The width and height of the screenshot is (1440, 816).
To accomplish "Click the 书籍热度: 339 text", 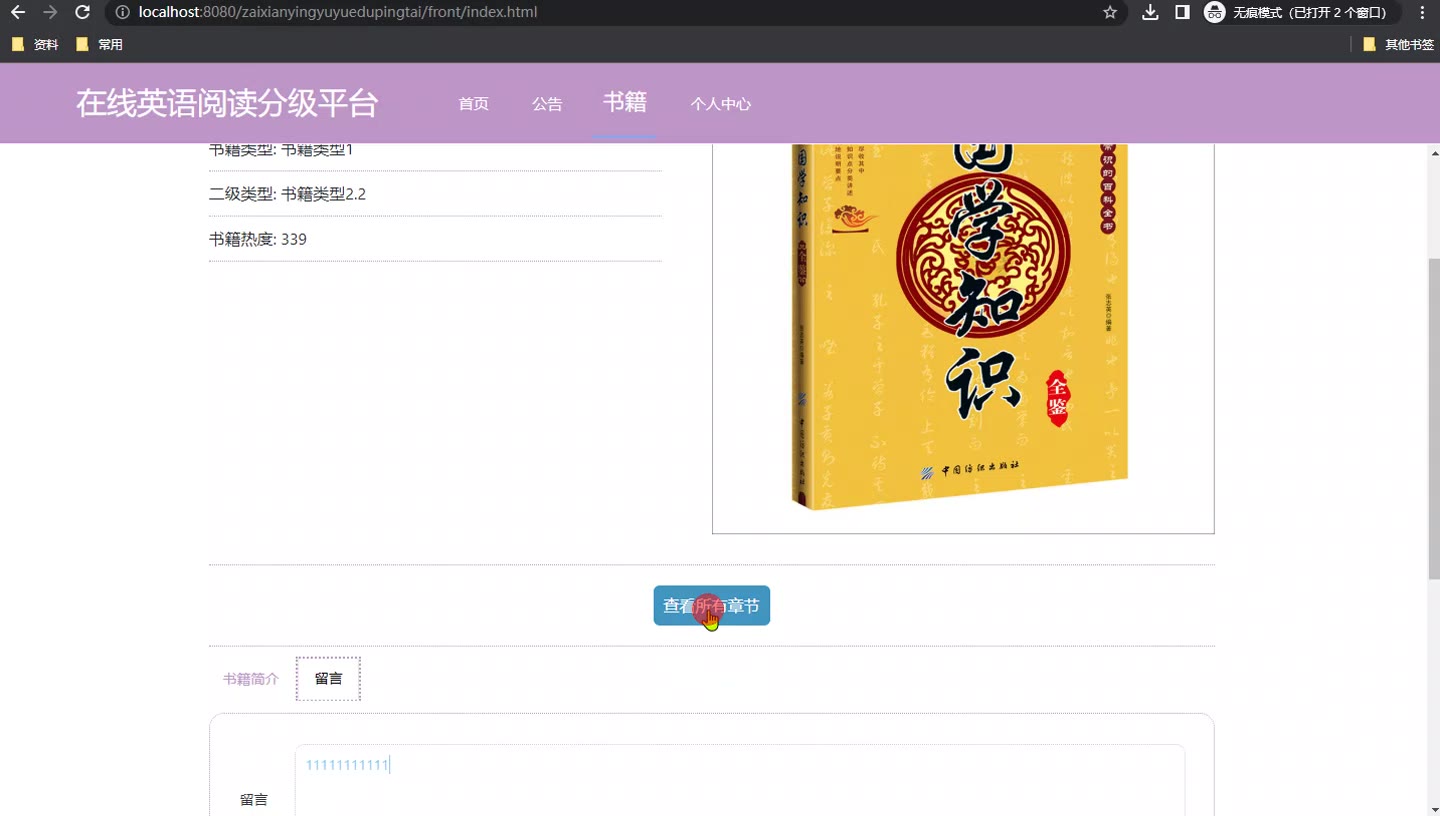I will click(258, 239).
